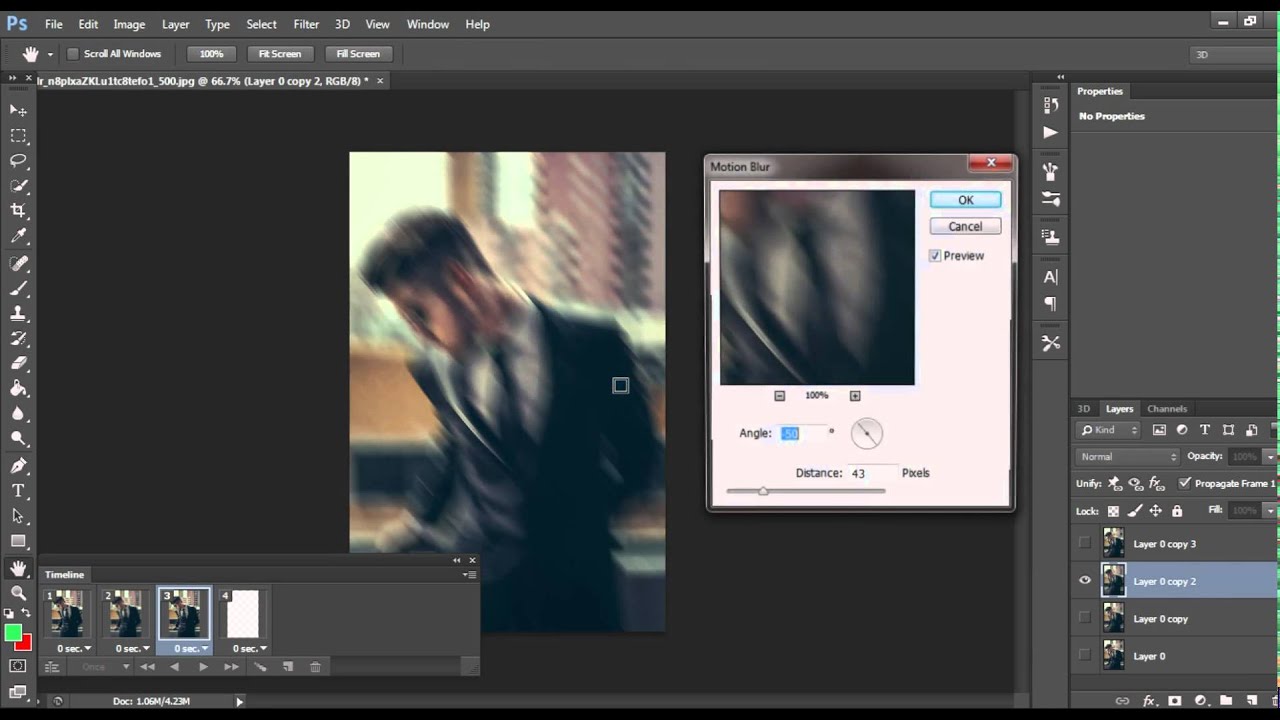Select the Horizontal Type tool
The image size is (1280, 720).
pyautogui.click(x=18, y=491)
